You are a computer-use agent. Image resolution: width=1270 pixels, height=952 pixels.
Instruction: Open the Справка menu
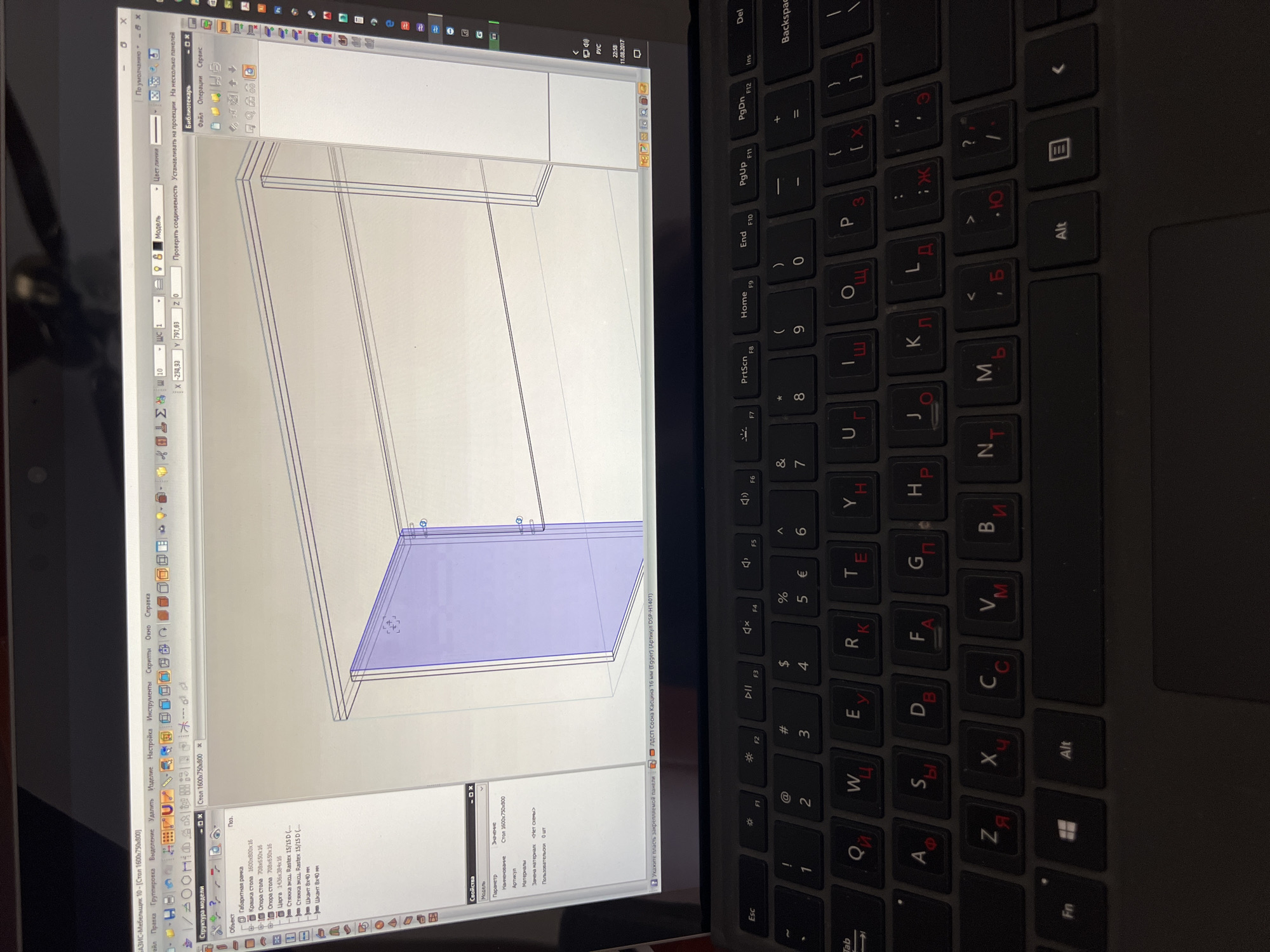pos(148,605)
